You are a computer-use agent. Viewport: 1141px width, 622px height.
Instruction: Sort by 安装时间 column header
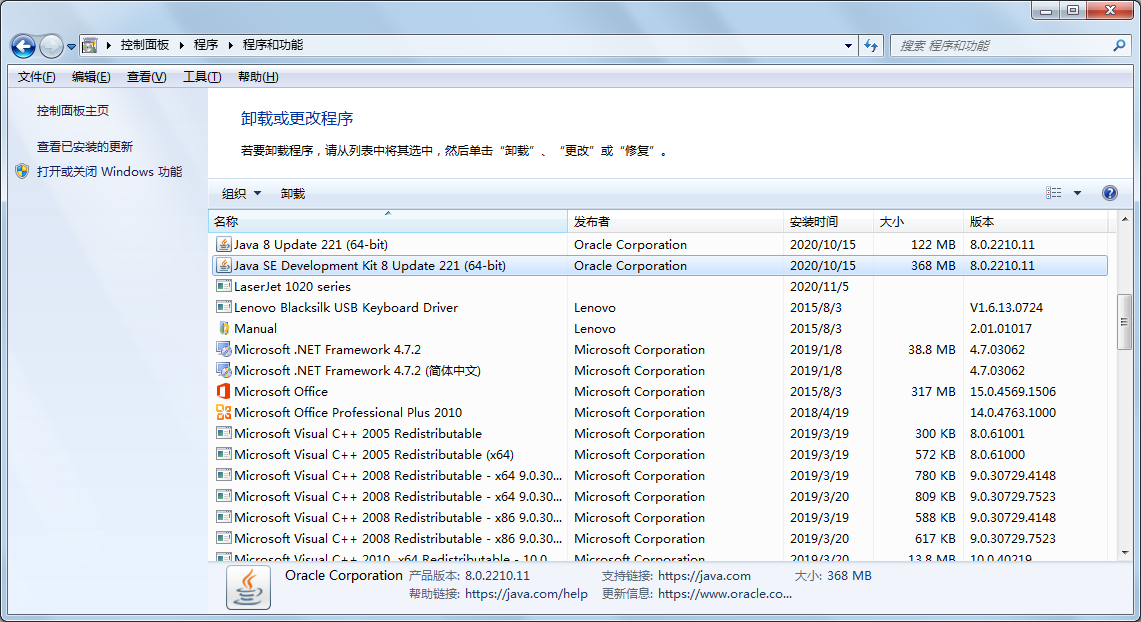(828, 221)
